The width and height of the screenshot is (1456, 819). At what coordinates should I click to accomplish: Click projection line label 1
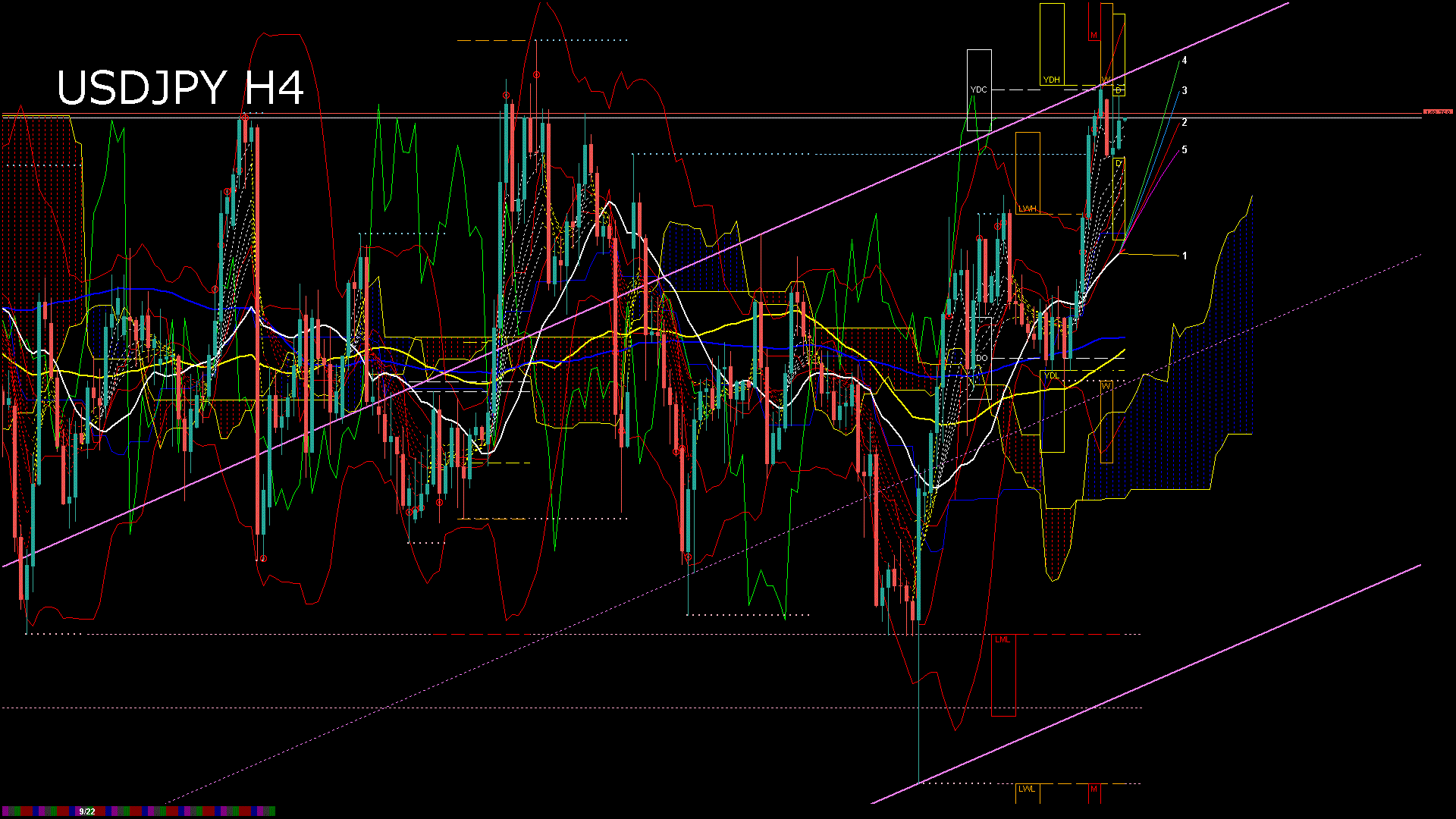pos(1185,256)
